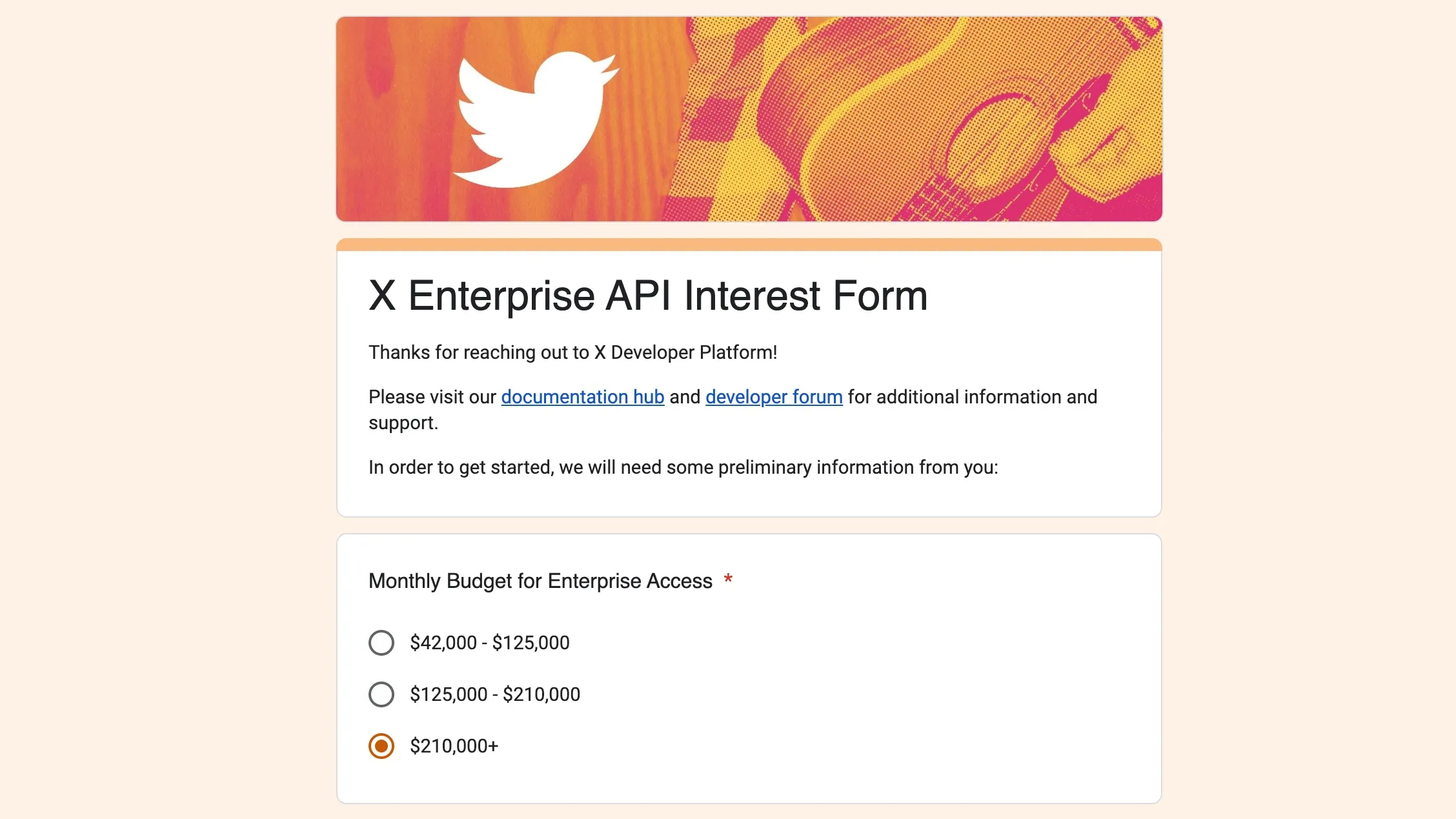The width and height of the screenshot is (1456, 819).
Task: Click the "$125,000 - $210,000" option label text
Action: coord(495,694)
